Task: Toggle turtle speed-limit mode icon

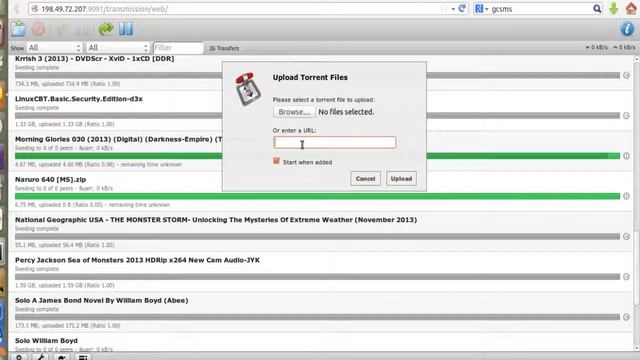Action: click(62, 357)
